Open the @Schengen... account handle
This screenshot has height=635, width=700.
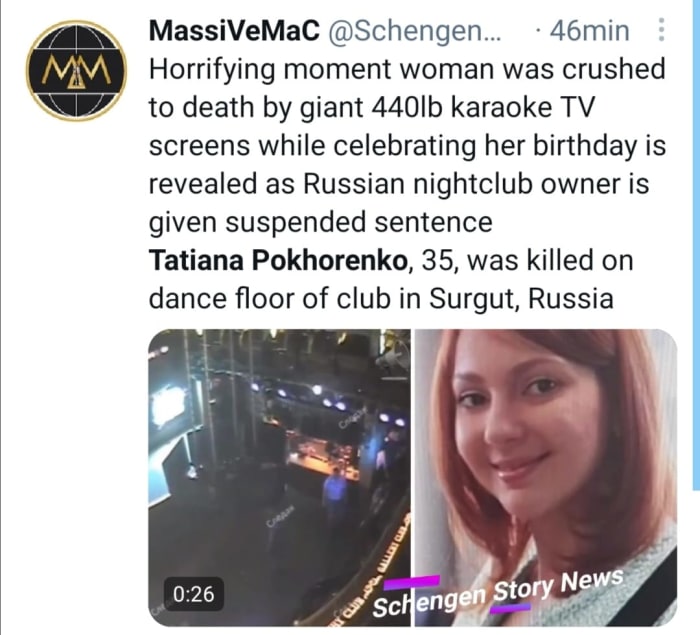tap(415, 31)
